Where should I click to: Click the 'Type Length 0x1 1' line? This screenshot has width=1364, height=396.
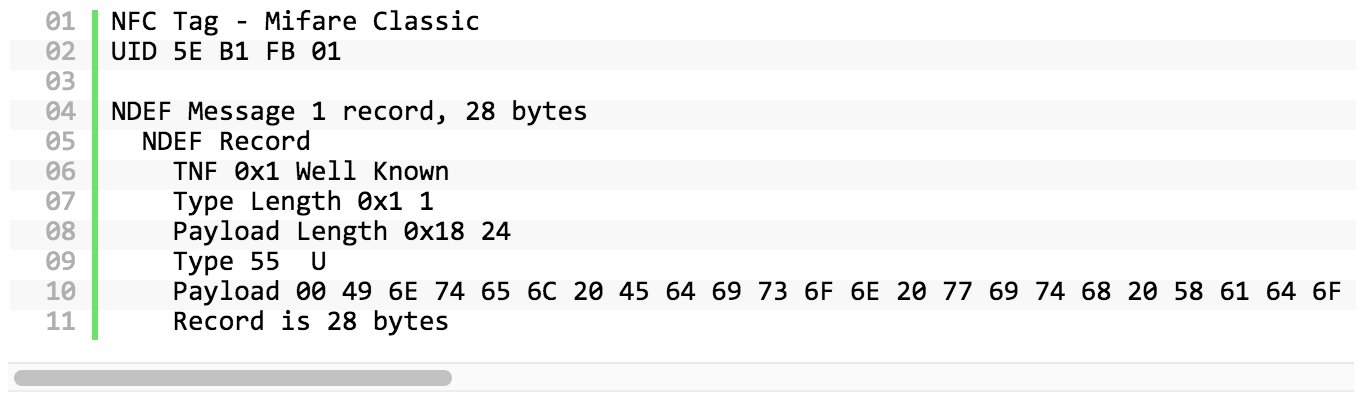pos(303,201)
